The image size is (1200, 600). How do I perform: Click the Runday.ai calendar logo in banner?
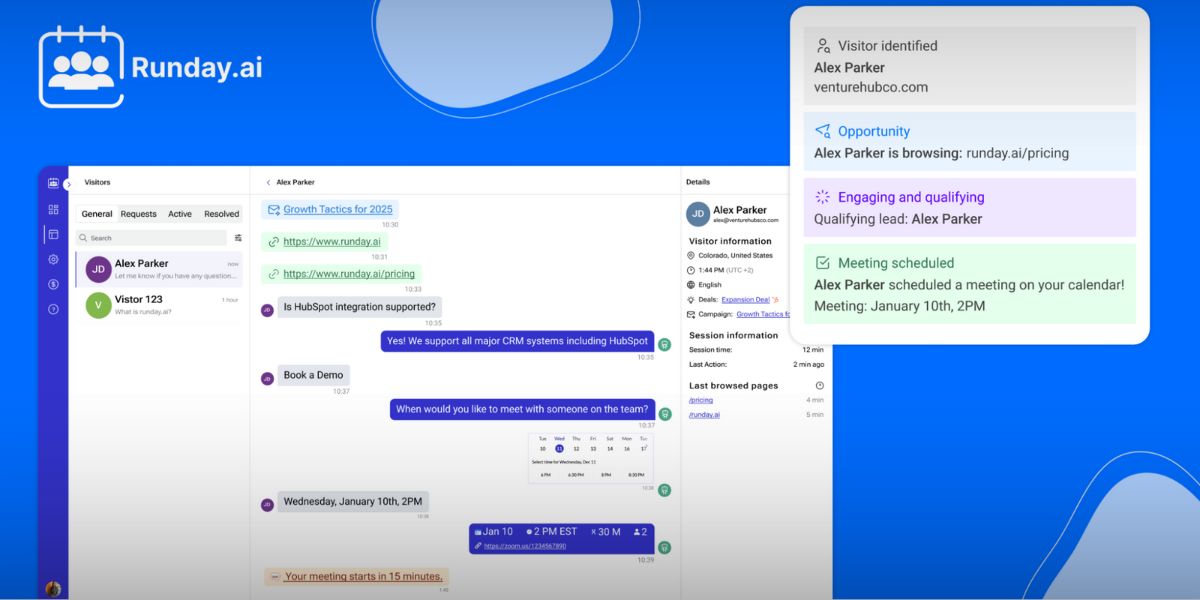tap(81, 67)
